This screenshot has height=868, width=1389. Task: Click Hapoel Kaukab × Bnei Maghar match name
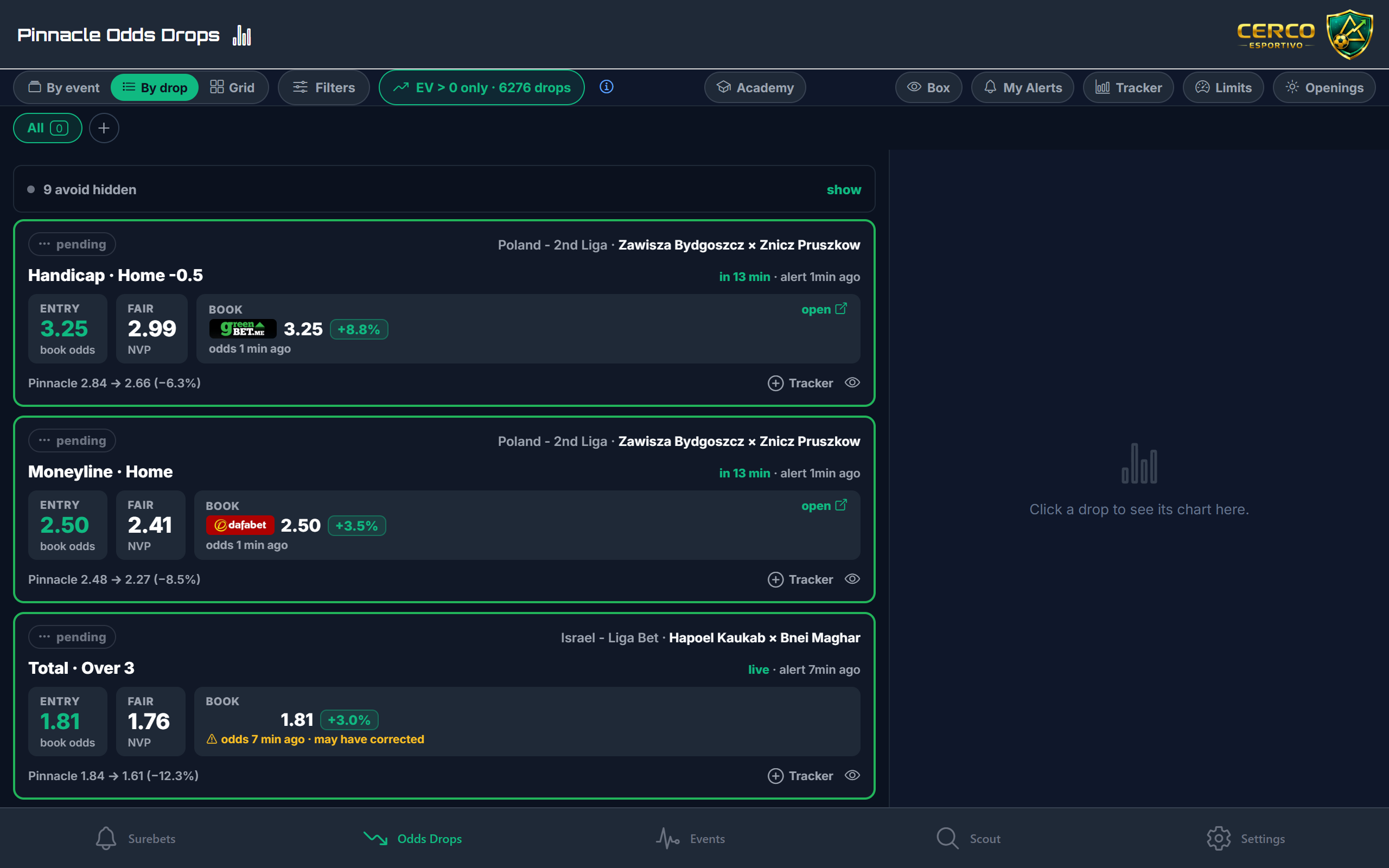pos(764,638)
